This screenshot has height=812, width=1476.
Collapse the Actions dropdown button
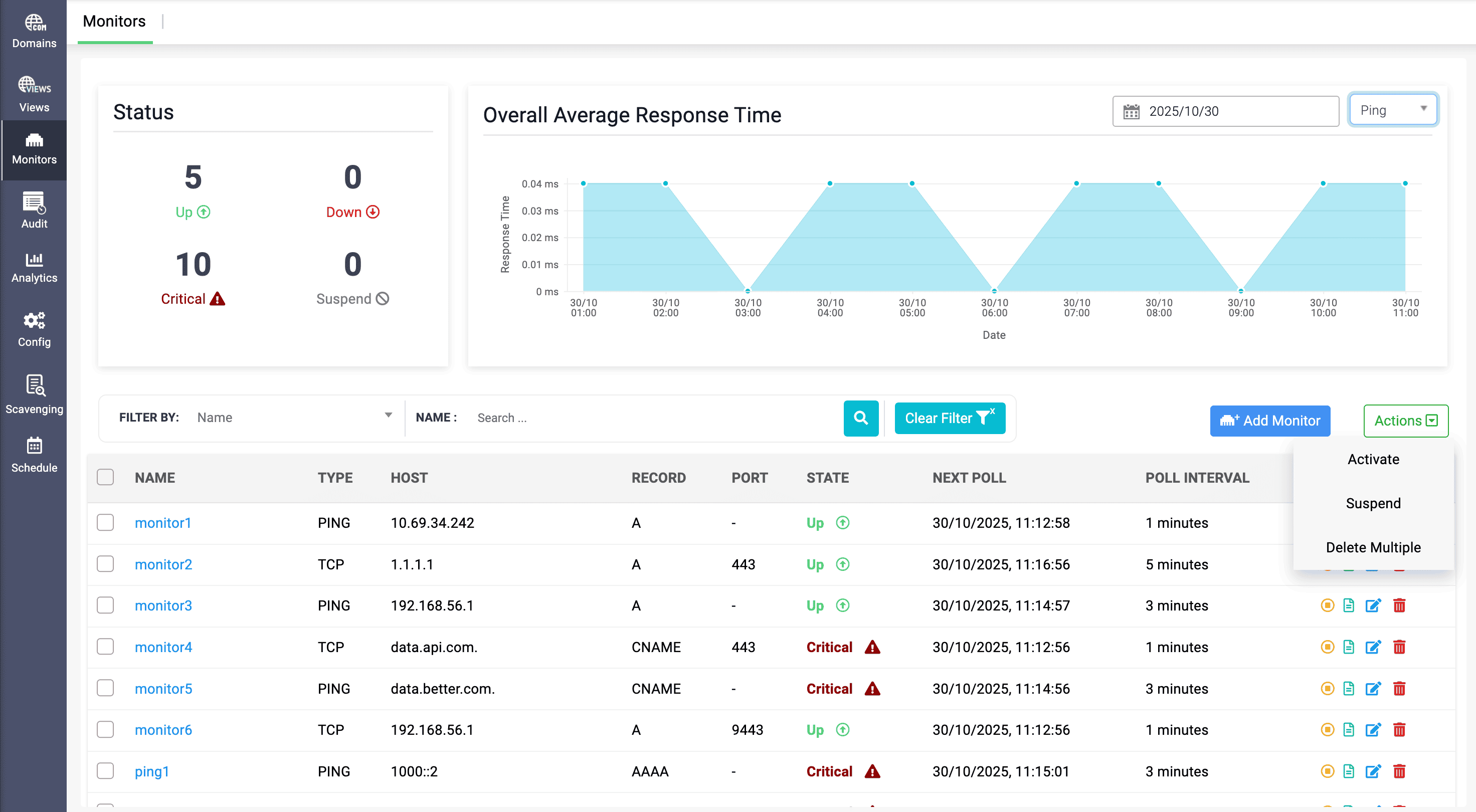tap(1405, 421)
